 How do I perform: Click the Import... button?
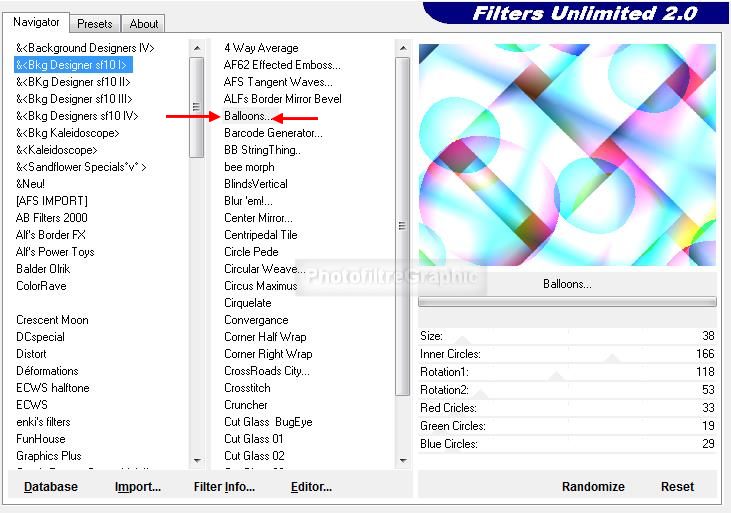138,487
